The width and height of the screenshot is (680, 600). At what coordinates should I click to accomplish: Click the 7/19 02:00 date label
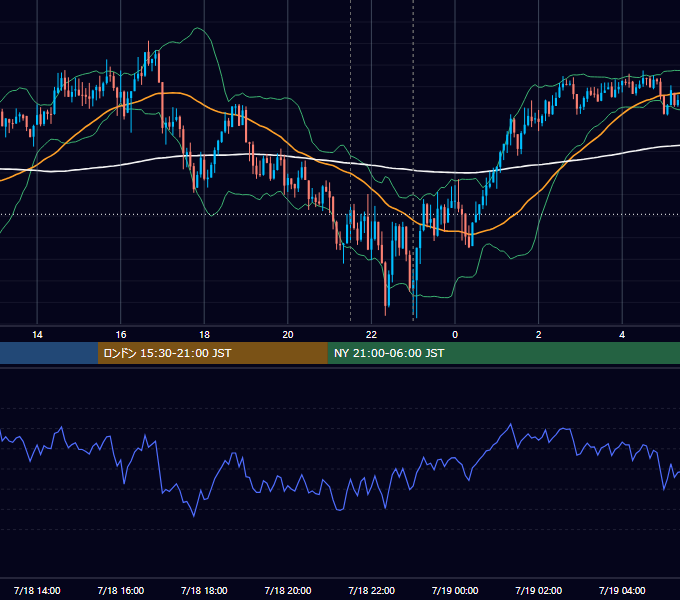coord(539,590)
